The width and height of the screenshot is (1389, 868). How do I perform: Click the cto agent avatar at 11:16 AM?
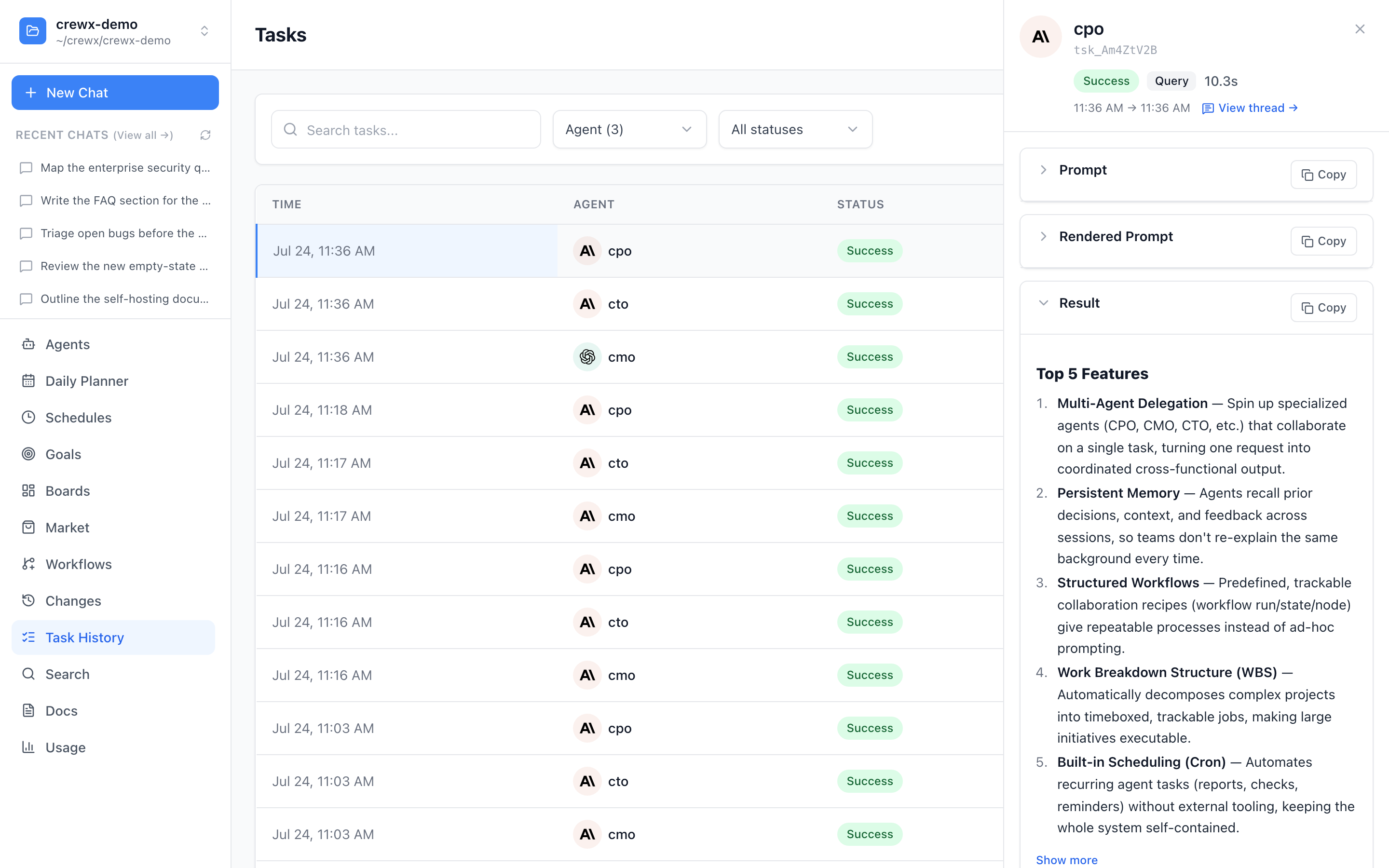pos(587,622)
